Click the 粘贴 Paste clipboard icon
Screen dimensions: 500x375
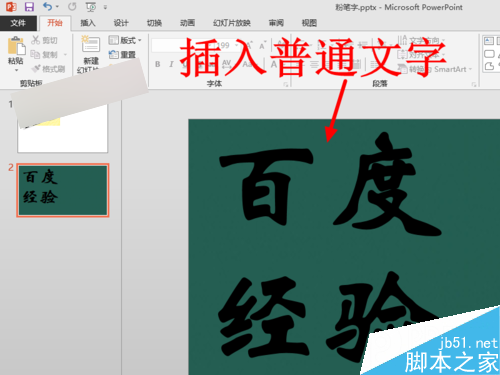tap(16, 45)
